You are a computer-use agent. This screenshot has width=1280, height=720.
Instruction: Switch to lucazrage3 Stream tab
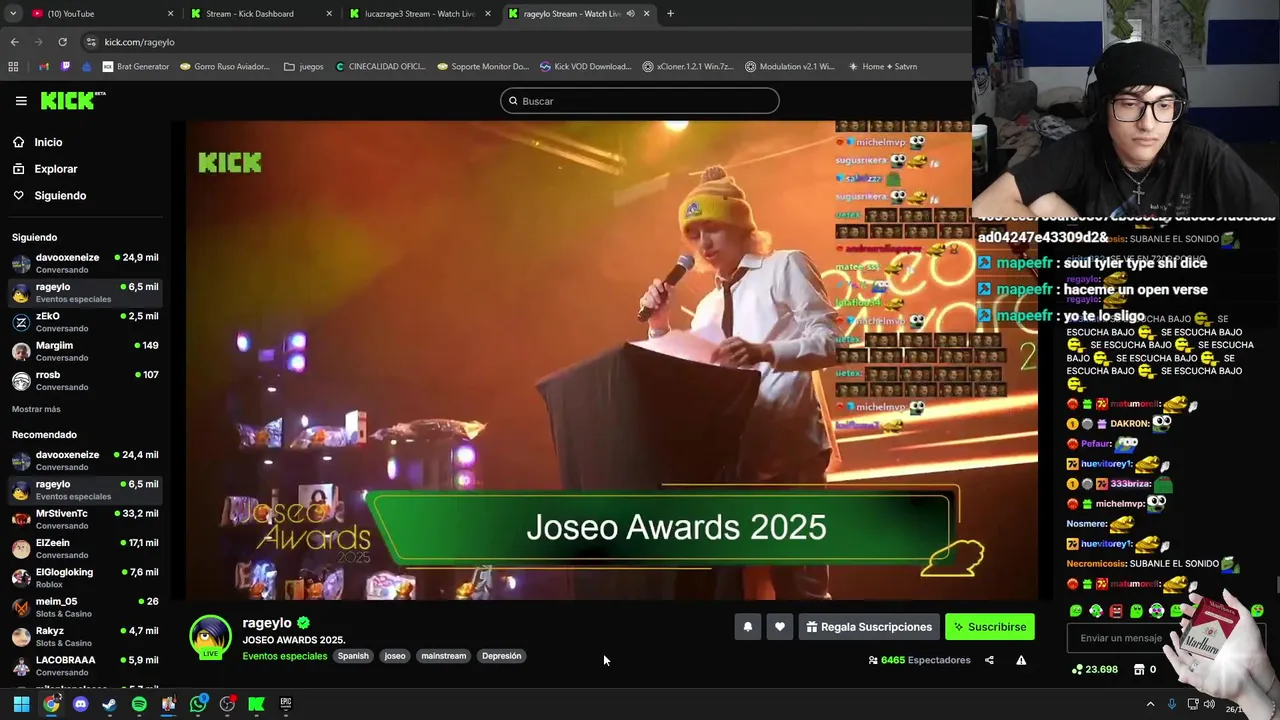tap(418, 14)
